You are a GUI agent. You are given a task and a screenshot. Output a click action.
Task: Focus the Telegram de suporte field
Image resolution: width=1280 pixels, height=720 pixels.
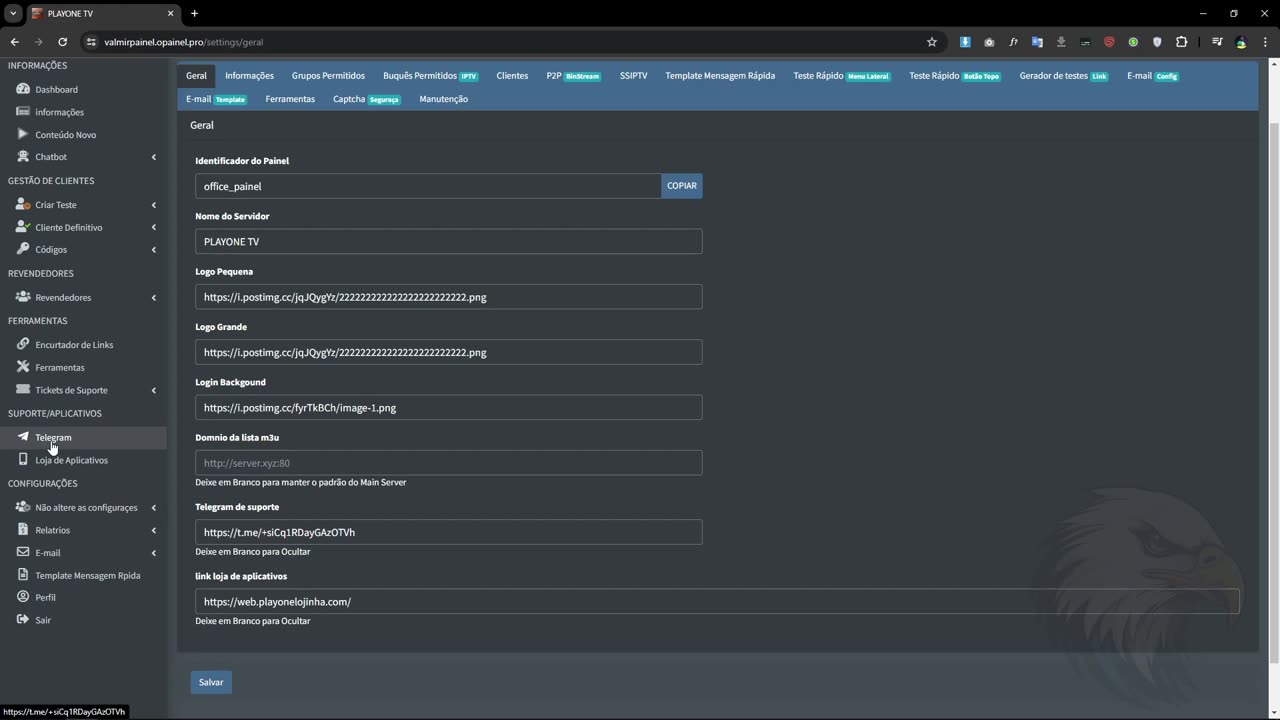click(x=448, y=532)
